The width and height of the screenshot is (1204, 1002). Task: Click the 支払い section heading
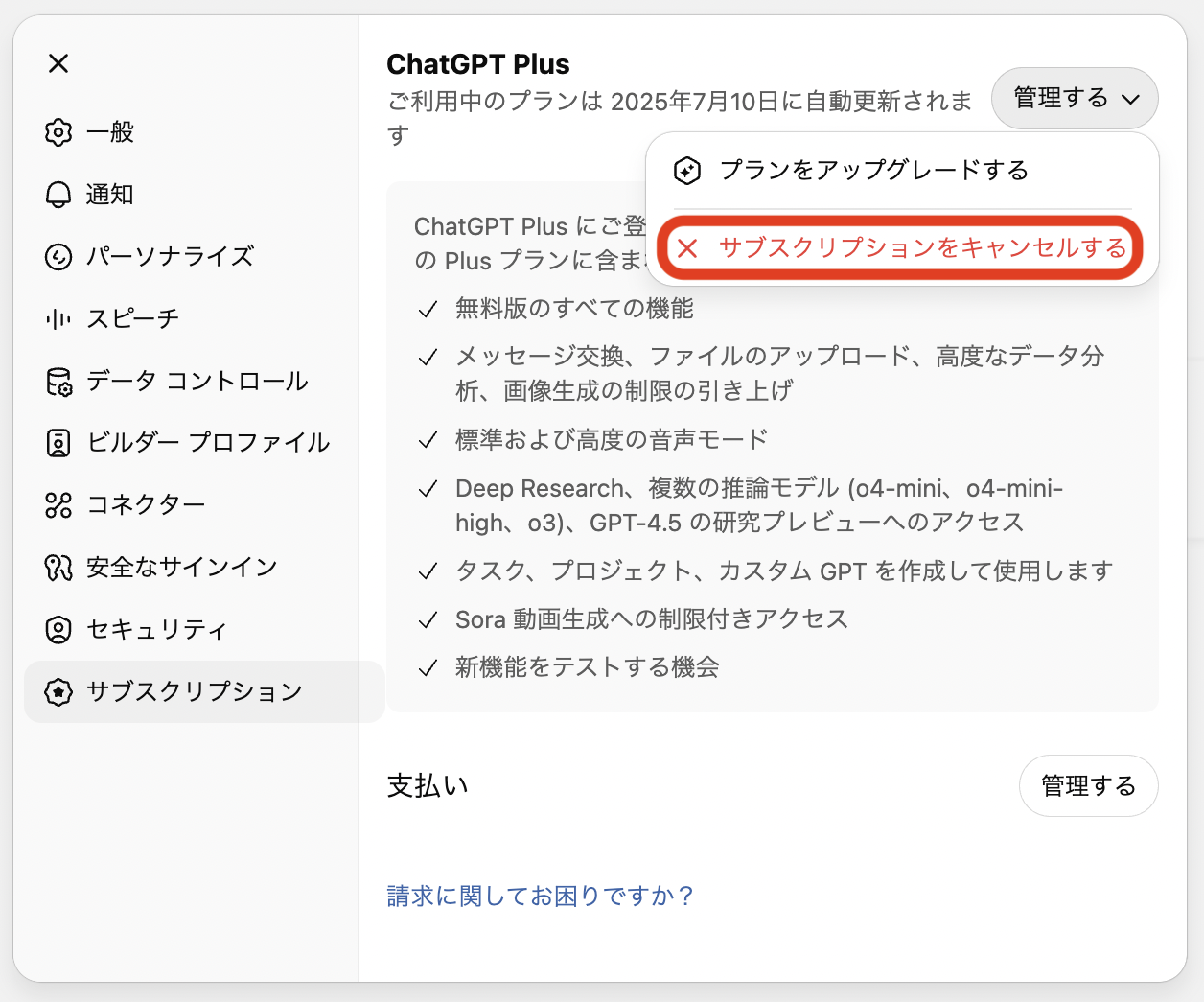[428, 786]
